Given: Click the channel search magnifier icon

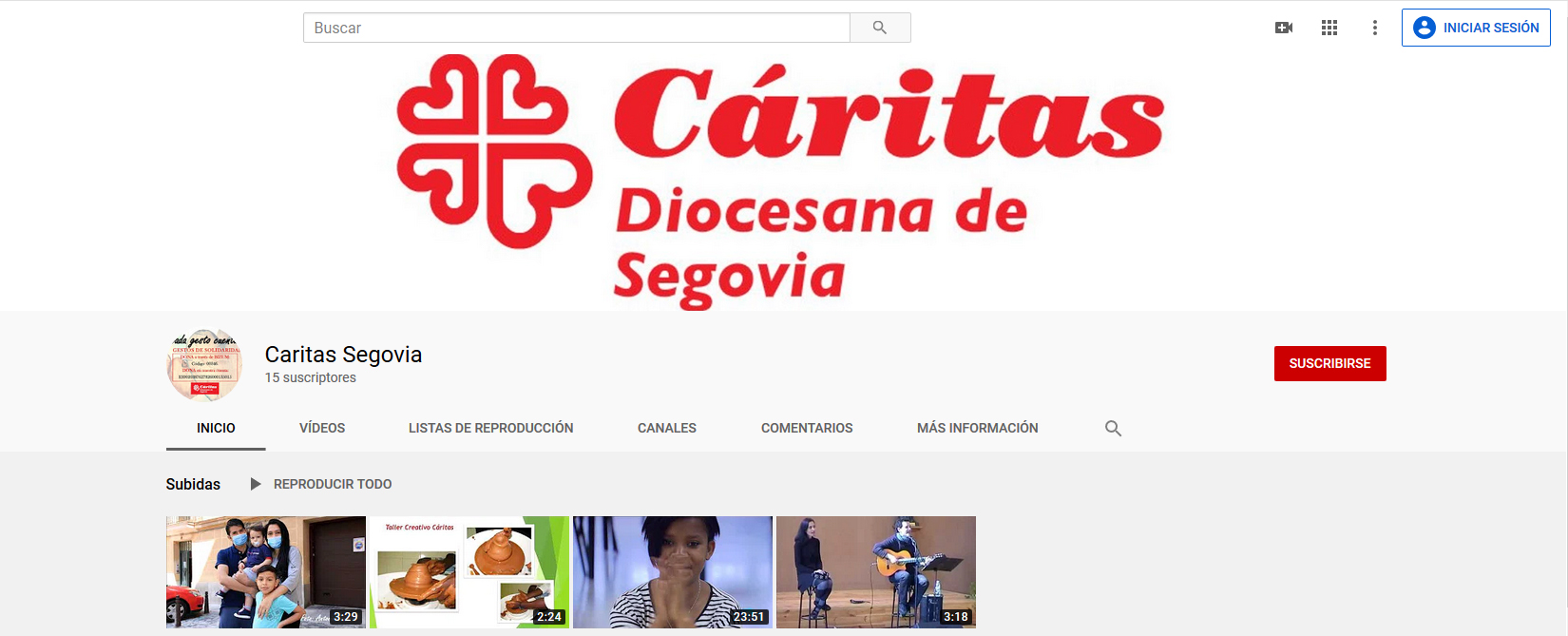Looking at the screenshot, I should [1113, 429].
